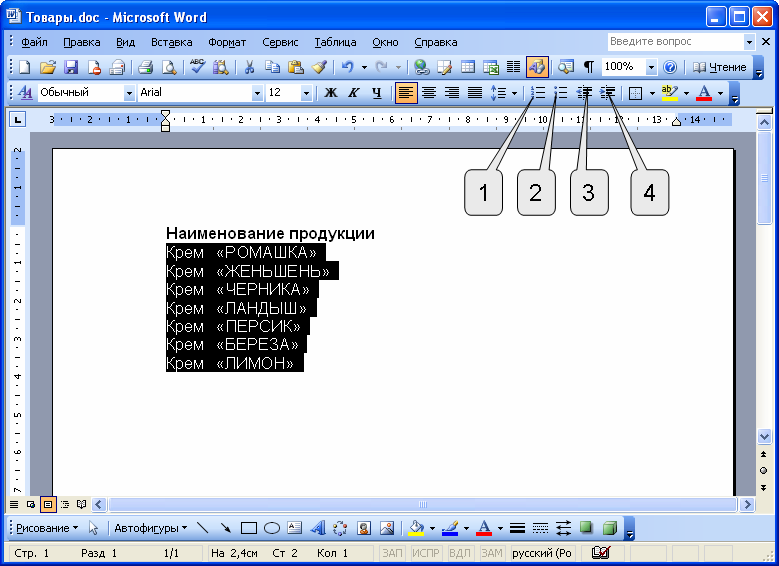Open the font size 12 dropdown
This screenshot has width=779, height=566.
coord(306,93)
